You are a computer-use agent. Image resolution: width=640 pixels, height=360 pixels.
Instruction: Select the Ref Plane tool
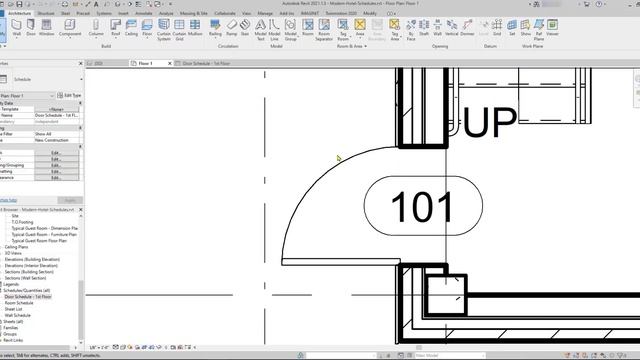tap(539, 30)
